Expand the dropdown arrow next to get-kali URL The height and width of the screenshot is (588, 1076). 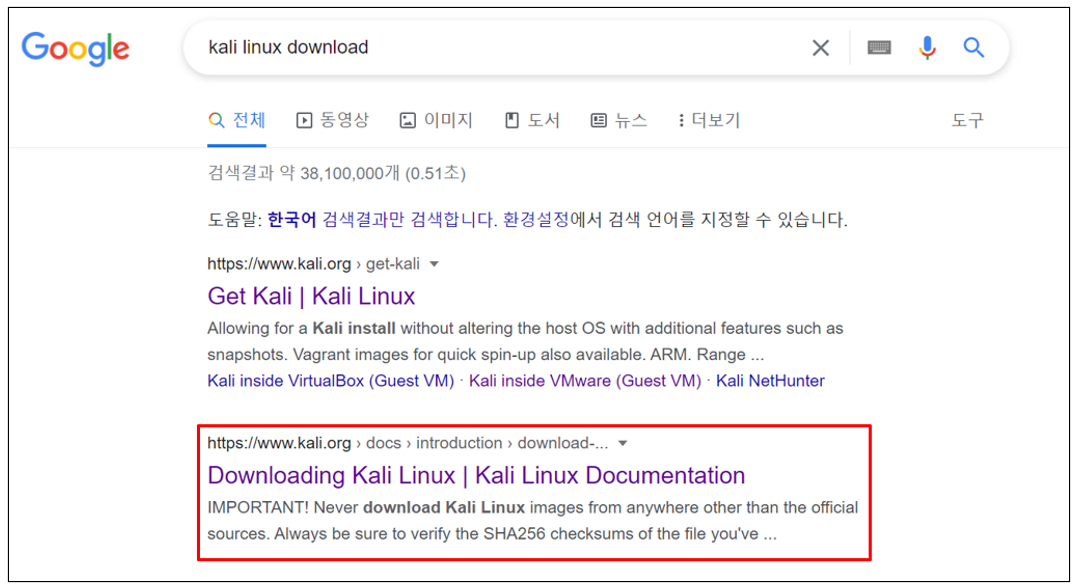pyautogui.click(x=434, y=264)
